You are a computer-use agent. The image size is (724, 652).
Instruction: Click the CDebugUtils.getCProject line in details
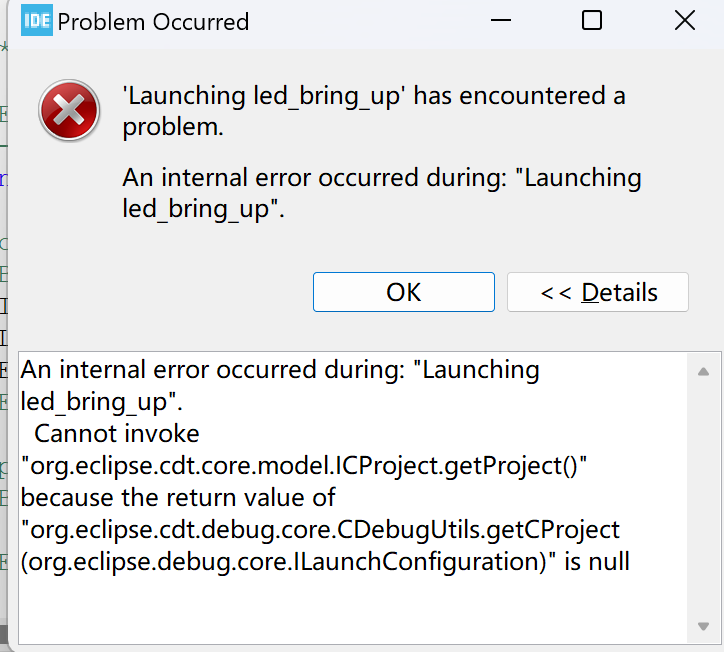(x=321, y=529)
